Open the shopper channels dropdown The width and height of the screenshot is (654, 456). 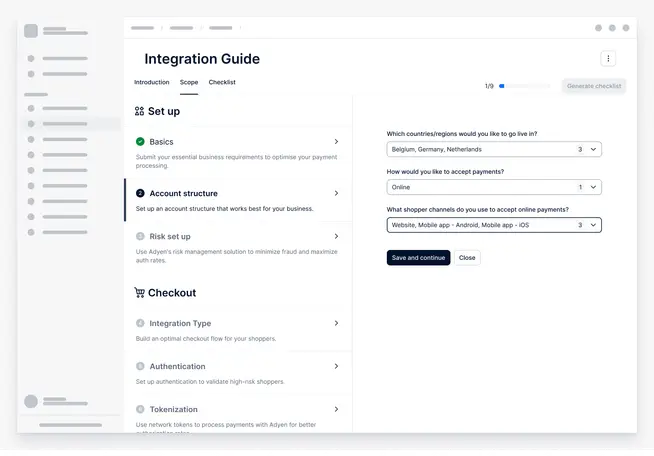(x=494, y=225)
